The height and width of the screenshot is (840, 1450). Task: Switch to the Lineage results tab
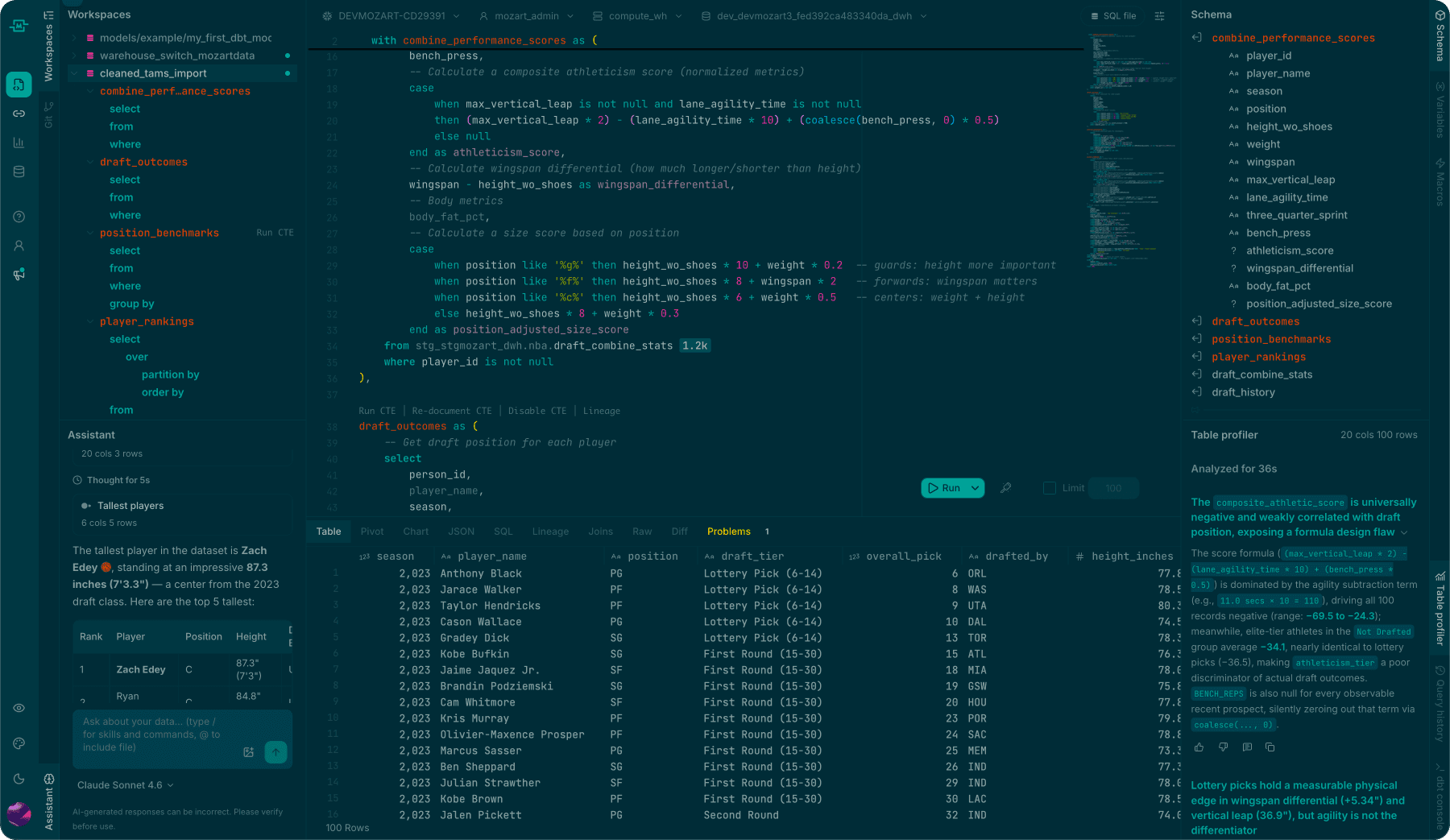tap(550, 532)
